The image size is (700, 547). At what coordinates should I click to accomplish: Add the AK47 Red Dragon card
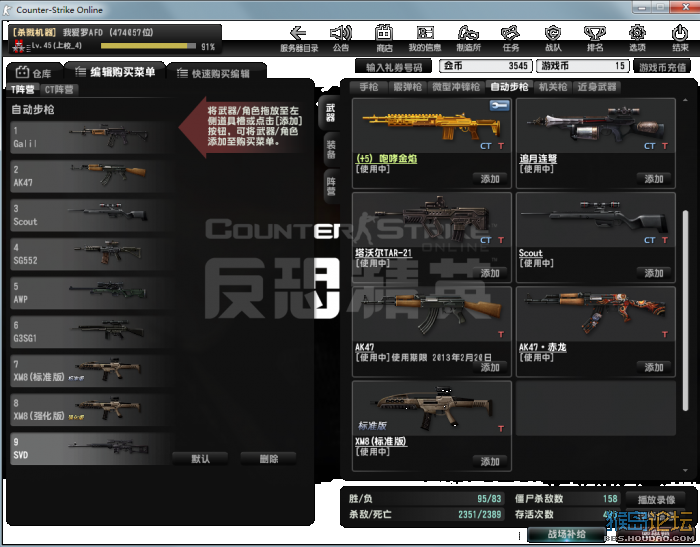[x=654, y=367]
